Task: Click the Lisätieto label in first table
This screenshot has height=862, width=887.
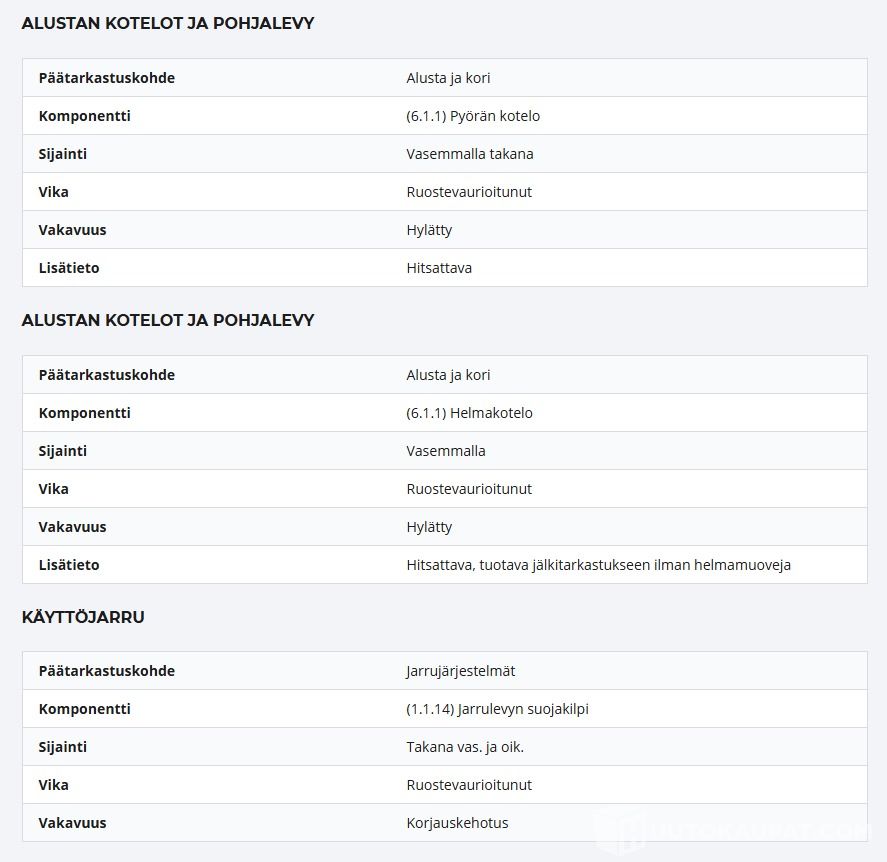Action: pos(69,268)
